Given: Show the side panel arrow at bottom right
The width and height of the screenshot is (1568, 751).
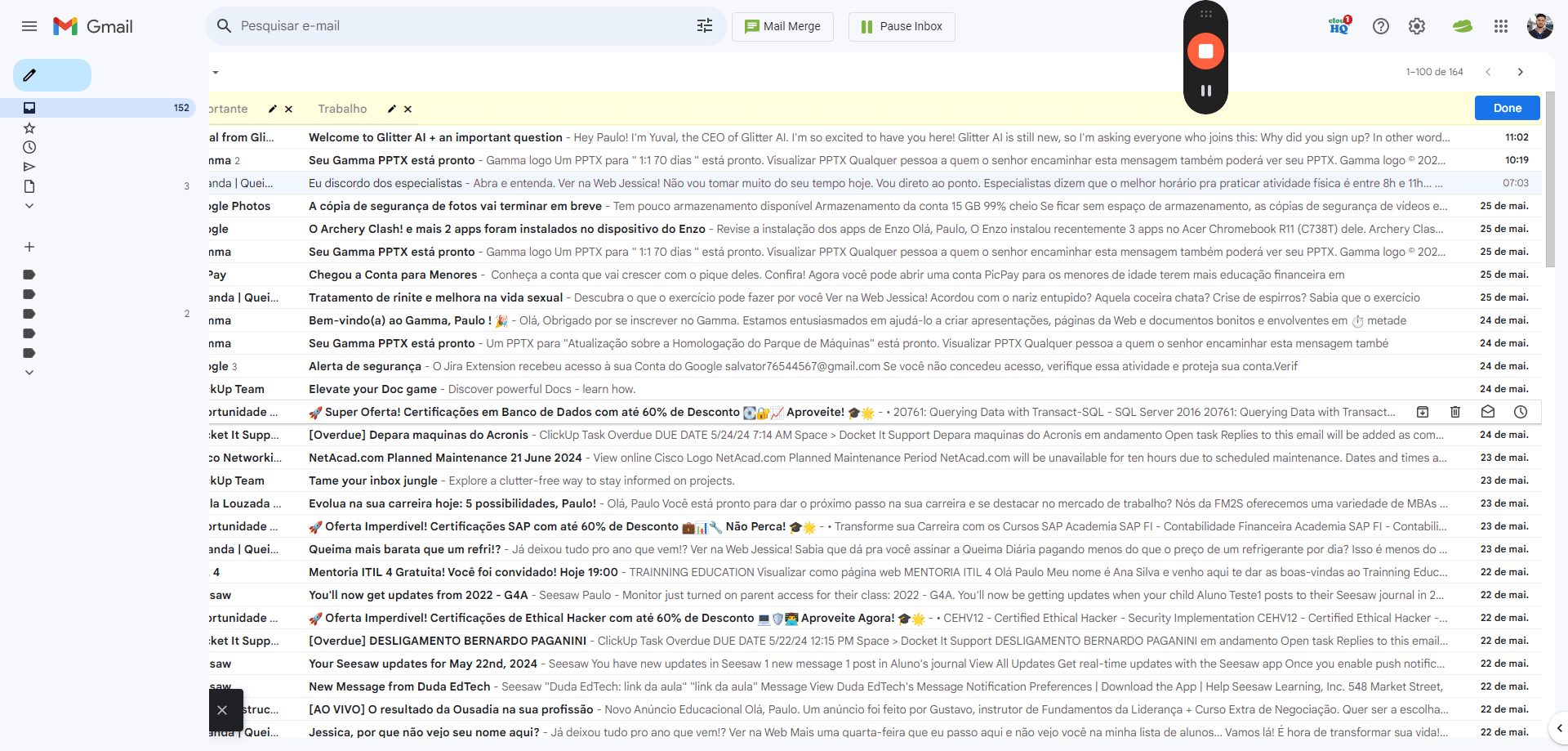Looking at the screenshot, I should pos(1559,727).
